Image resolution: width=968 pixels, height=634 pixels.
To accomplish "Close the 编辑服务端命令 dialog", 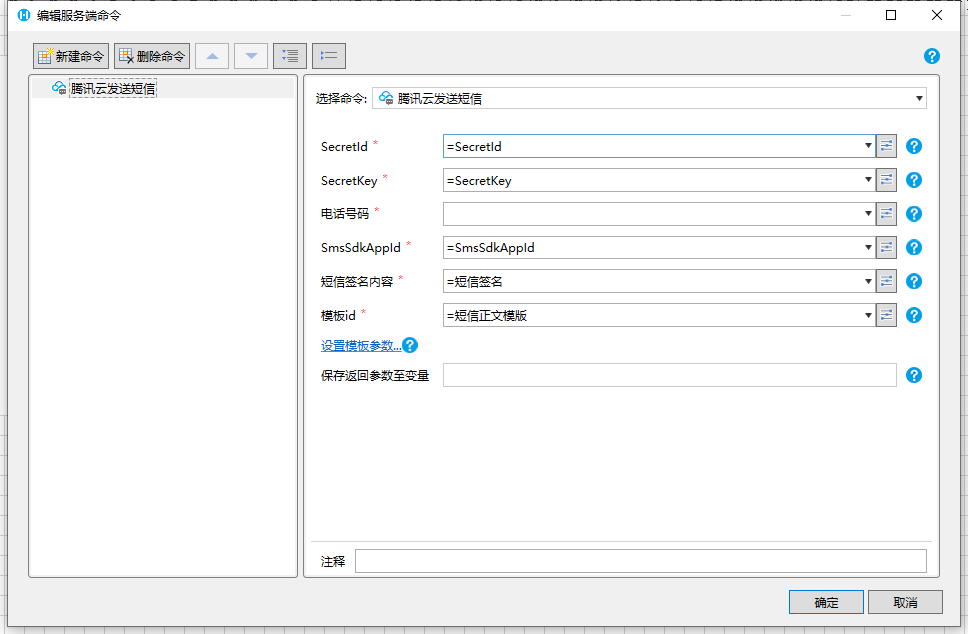I will pos(937,15).
